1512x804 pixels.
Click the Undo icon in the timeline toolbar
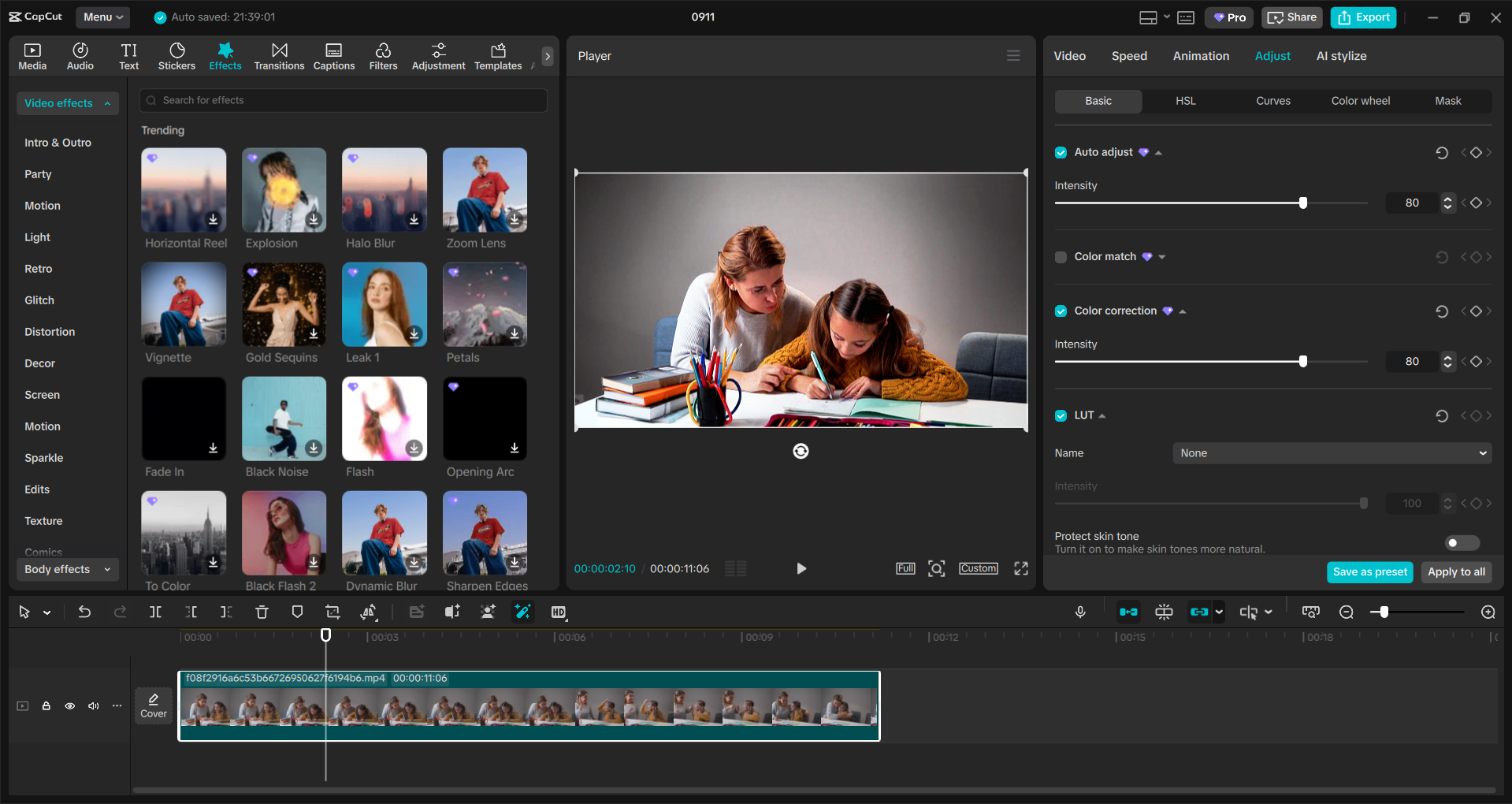(x=84, y=612)
